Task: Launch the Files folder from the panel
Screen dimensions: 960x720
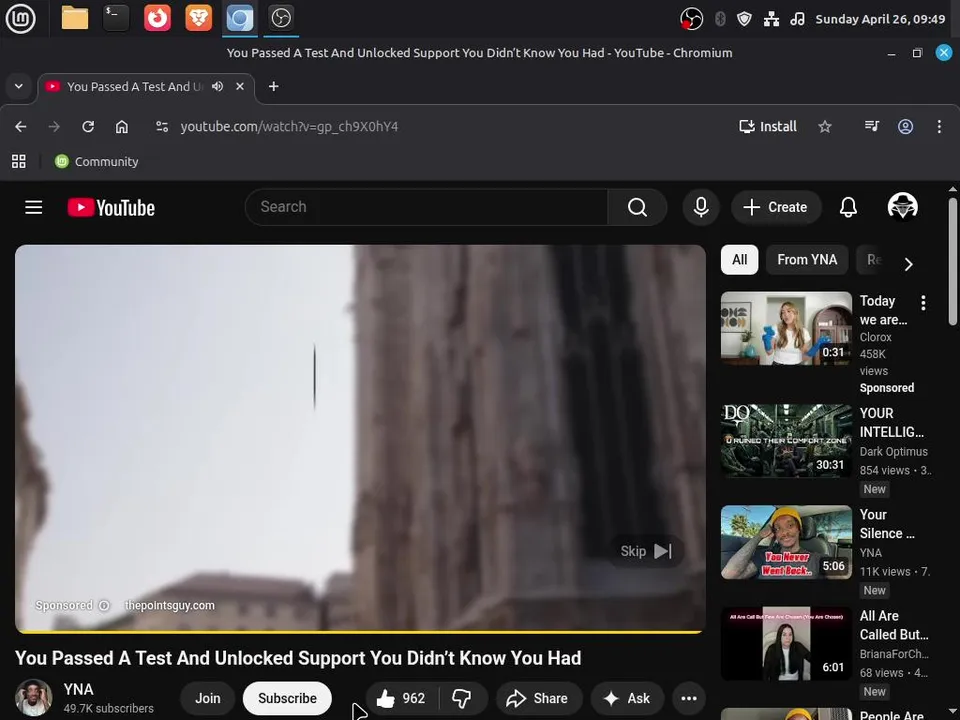Action: [75, 18]
